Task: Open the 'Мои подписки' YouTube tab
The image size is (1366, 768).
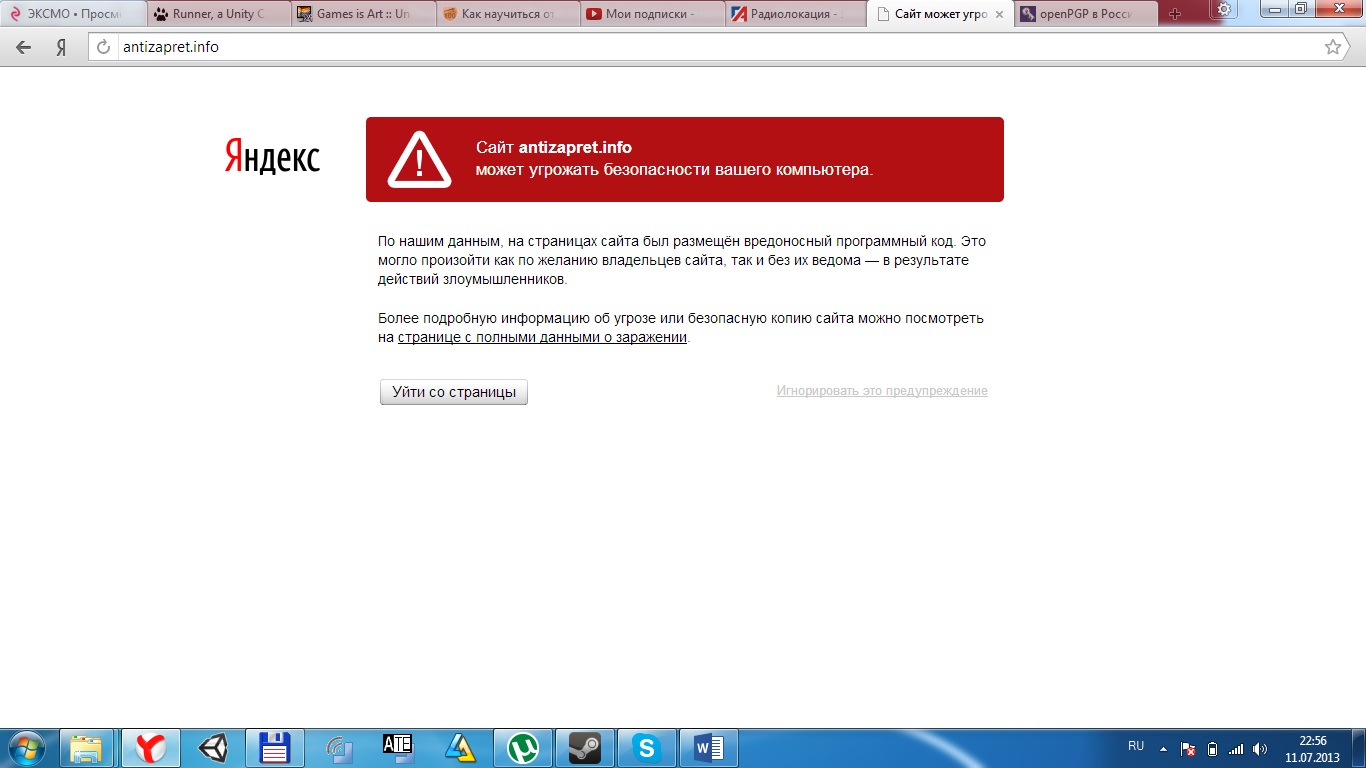Action: (x=653, y=14)
